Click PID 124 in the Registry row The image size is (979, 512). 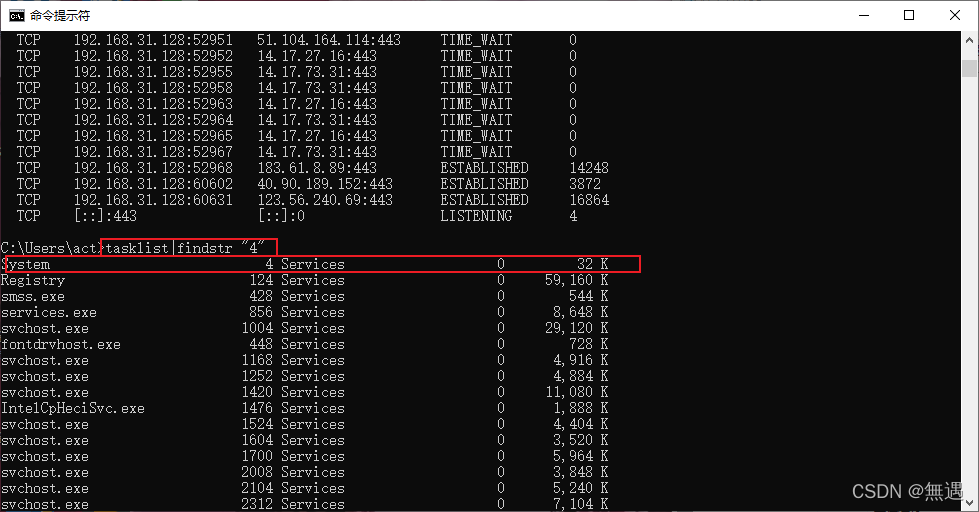[x=261, y=280]
